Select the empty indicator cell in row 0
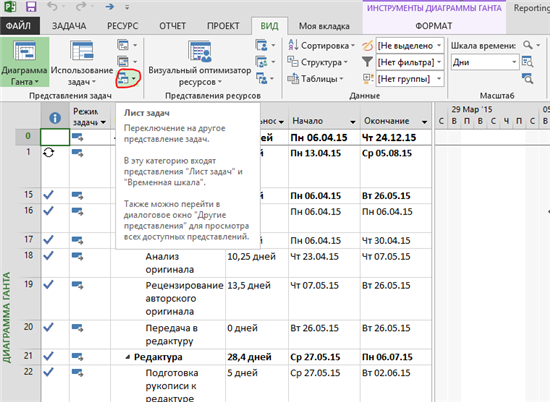 [55, 137]
